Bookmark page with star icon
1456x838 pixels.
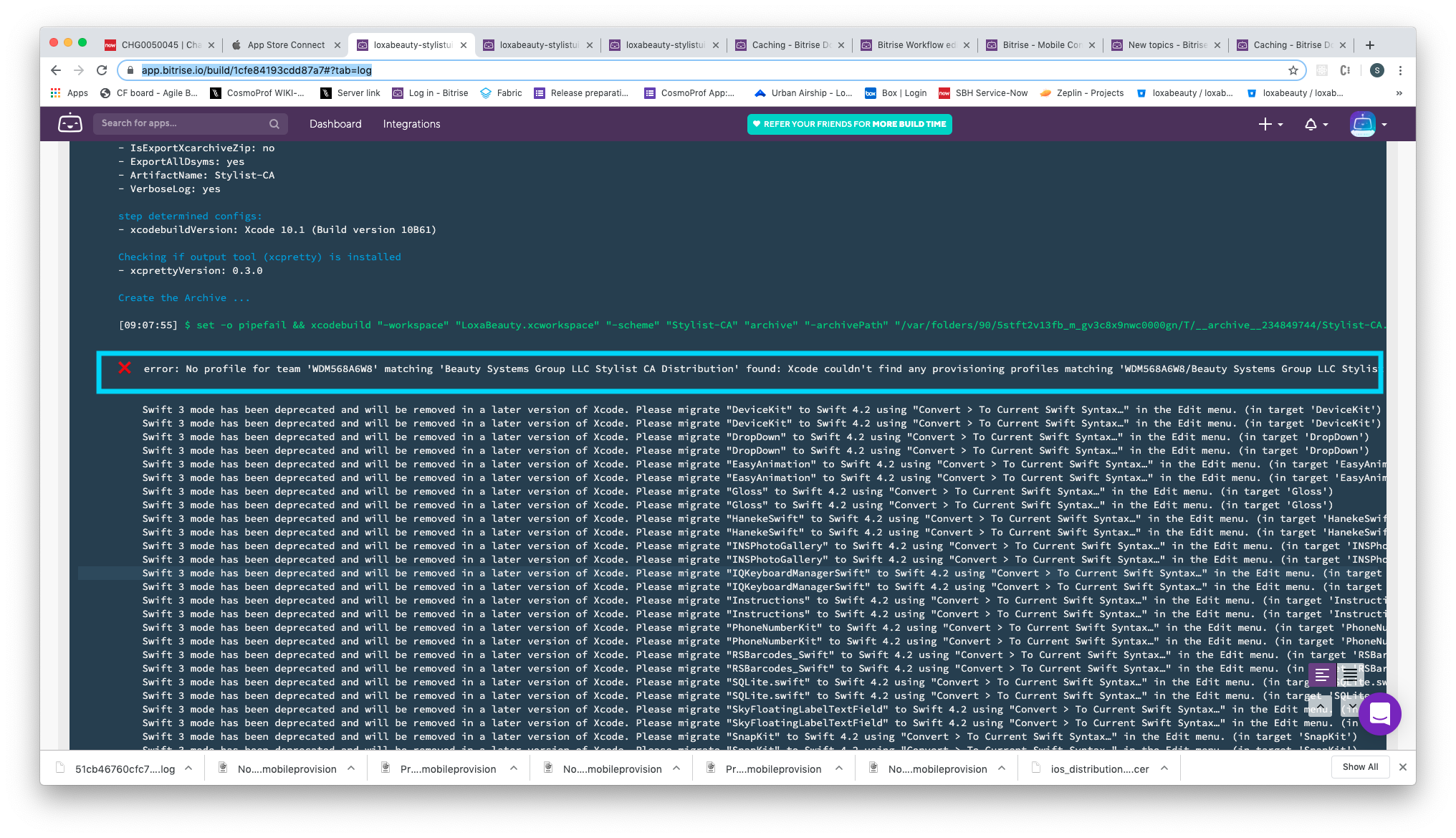1293,70
